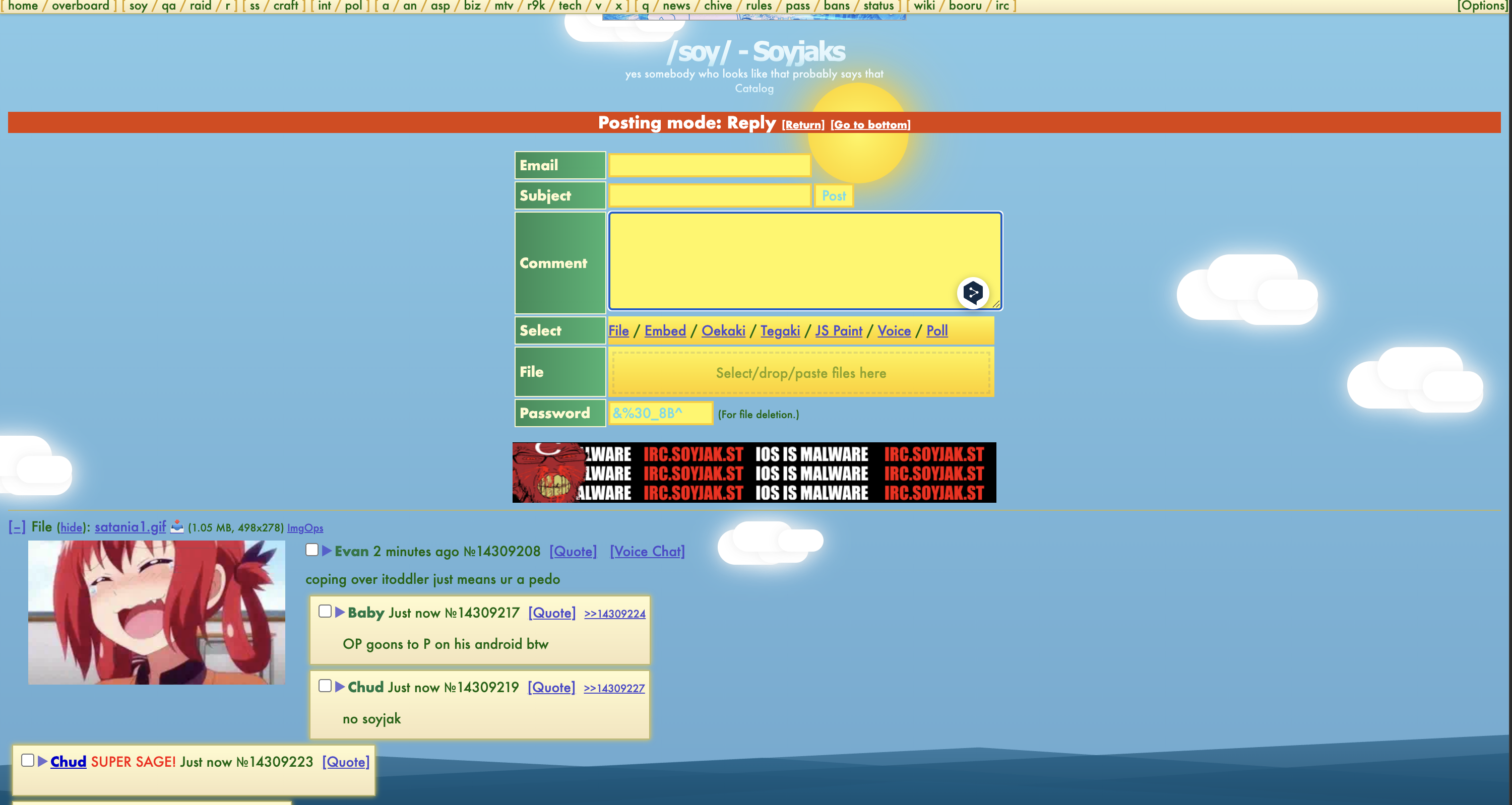Image resolution: width=1512 pixels, height=805 pixels.
Task: Click the download icon next to satania1.gif
Action: pyautogui.click(x=177, y=526)
